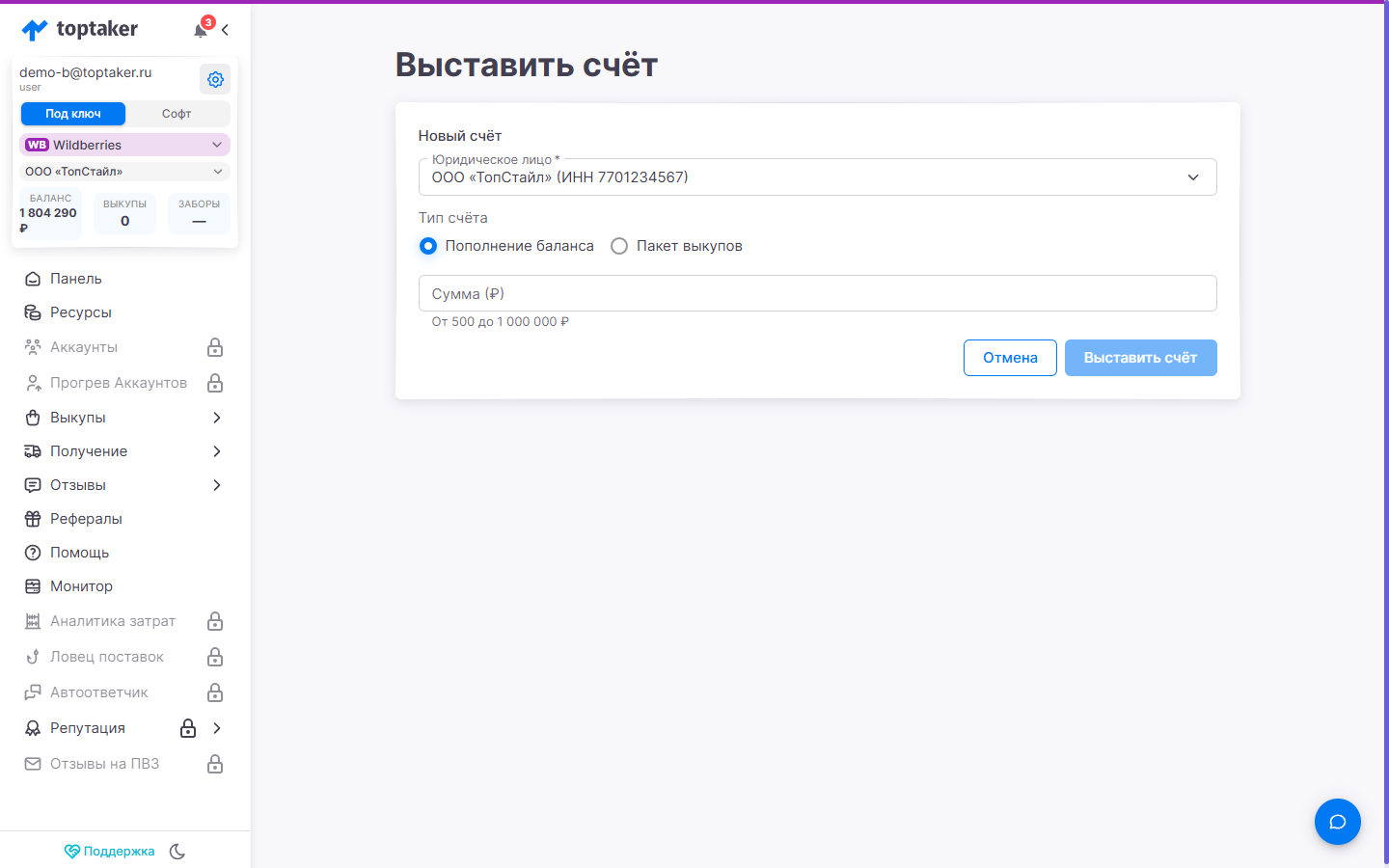Focus the Сумма (₽) input field

tap(817, 293)
